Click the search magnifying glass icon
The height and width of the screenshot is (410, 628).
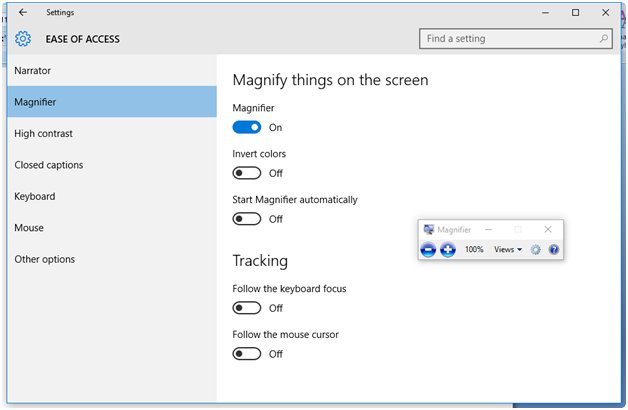(604, 39)
